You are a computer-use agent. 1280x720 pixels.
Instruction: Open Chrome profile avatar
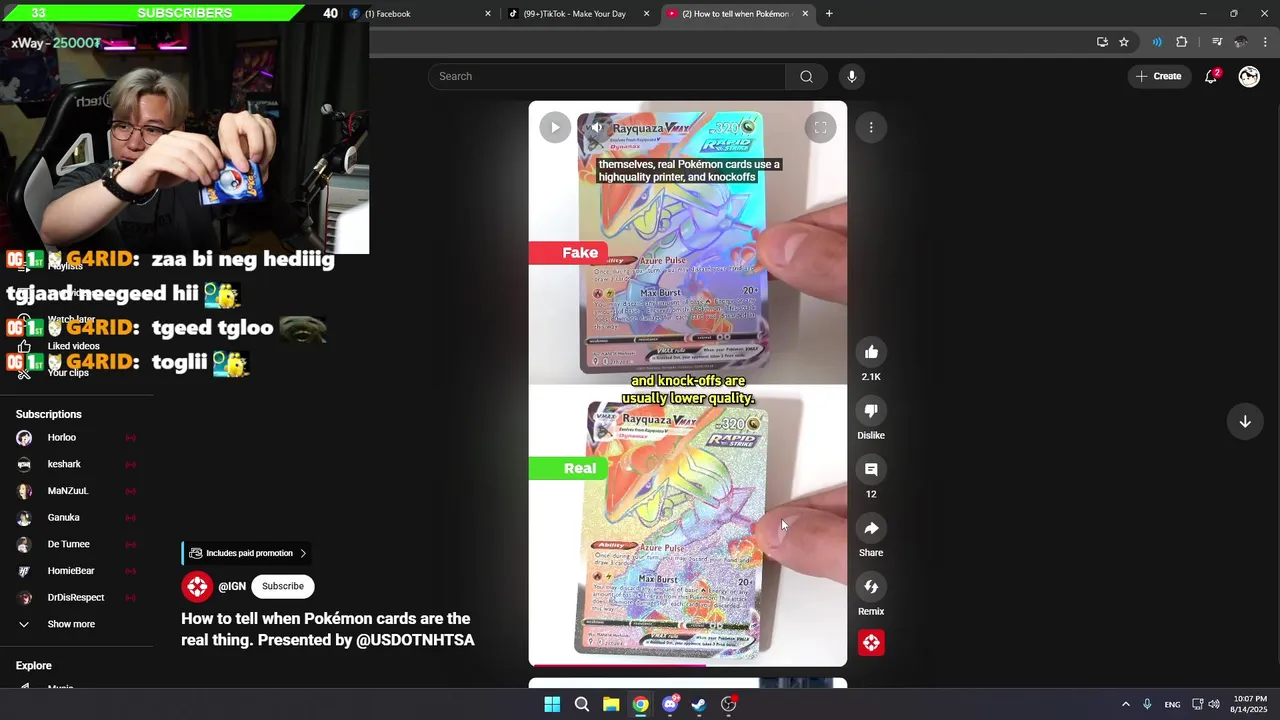tap(1241, 42)
